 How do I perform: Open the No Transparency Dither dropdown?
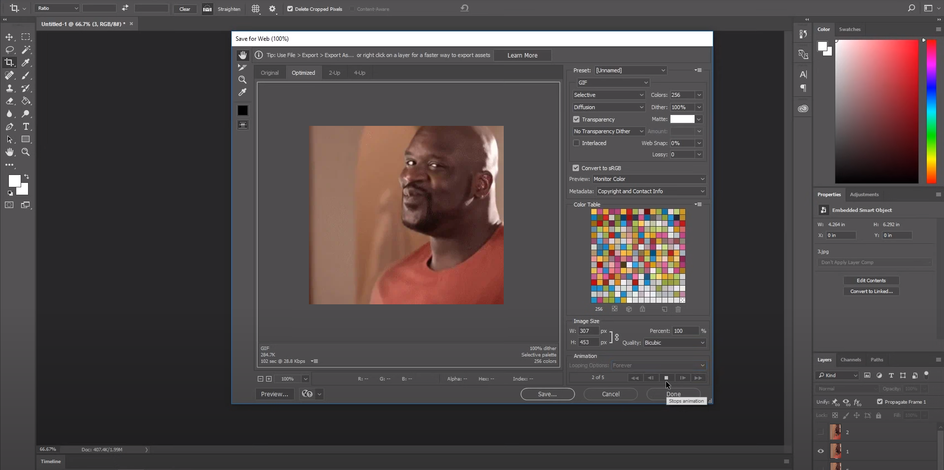[608, 131]
